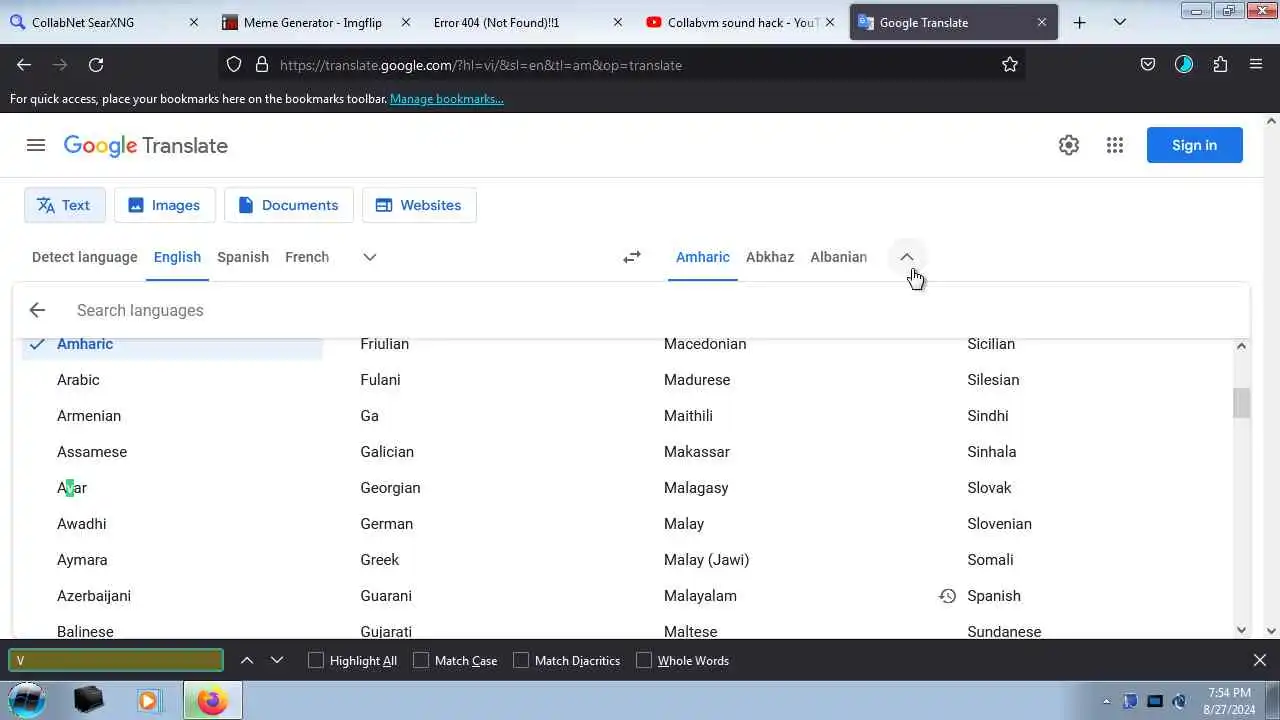1280x720 pixels.
Task: Swap source and target languages
Action: 632,257
